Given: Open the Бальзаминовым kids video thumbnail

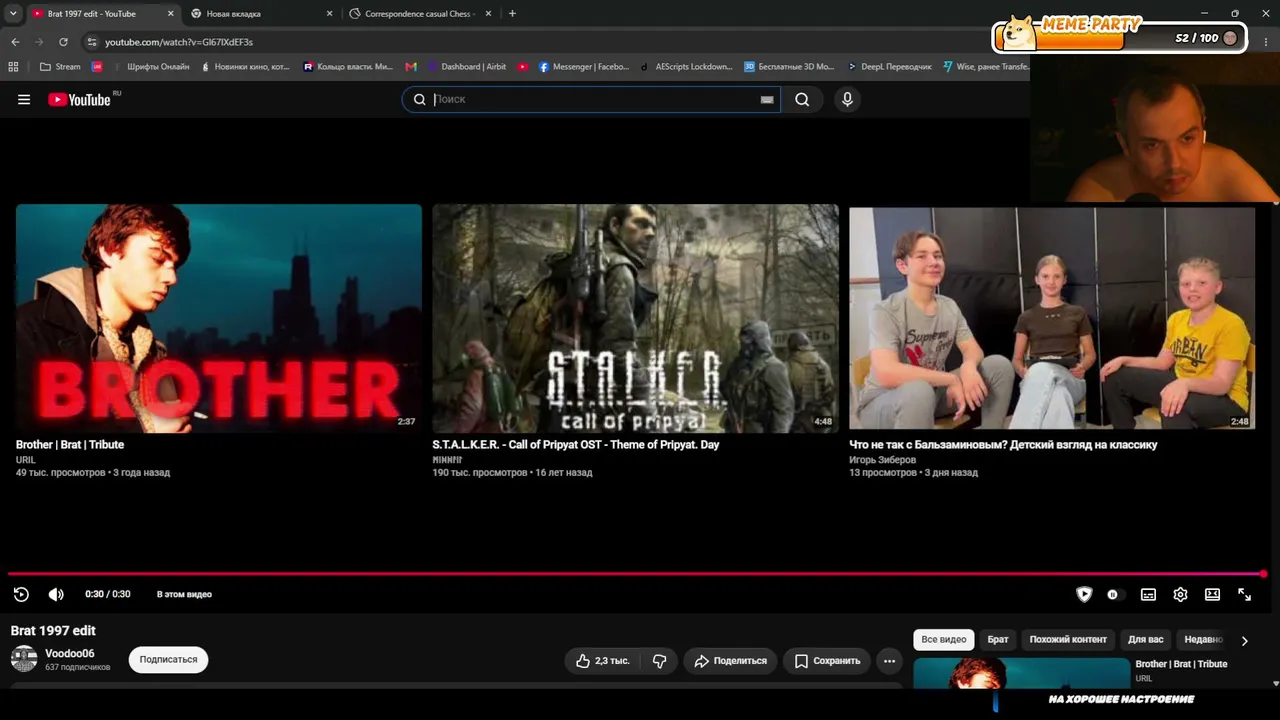Looking at the screenshot, I should point(1052,318).
